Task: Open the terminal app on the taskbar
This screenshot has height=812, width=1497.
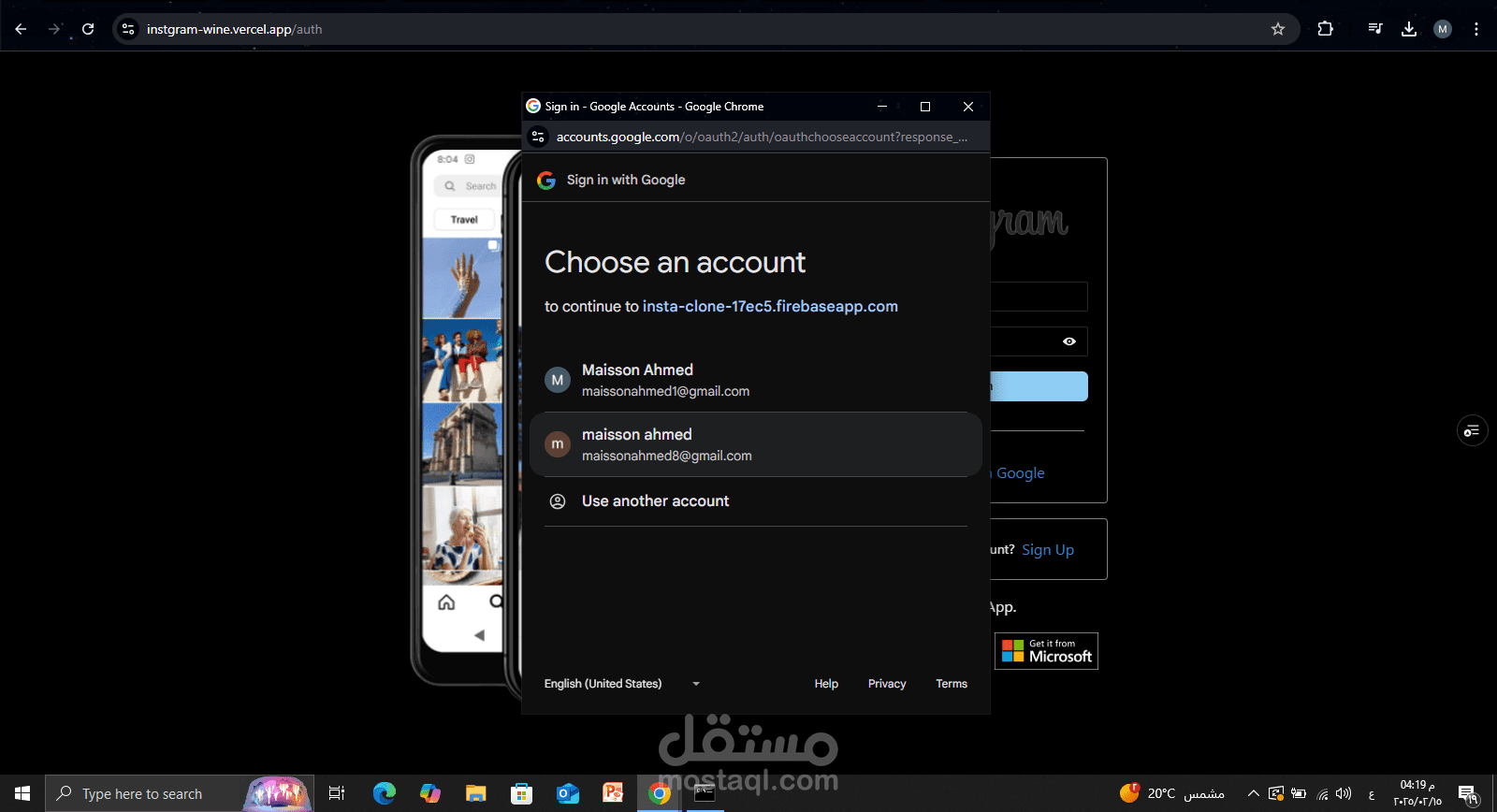Action: coord(705,793)
